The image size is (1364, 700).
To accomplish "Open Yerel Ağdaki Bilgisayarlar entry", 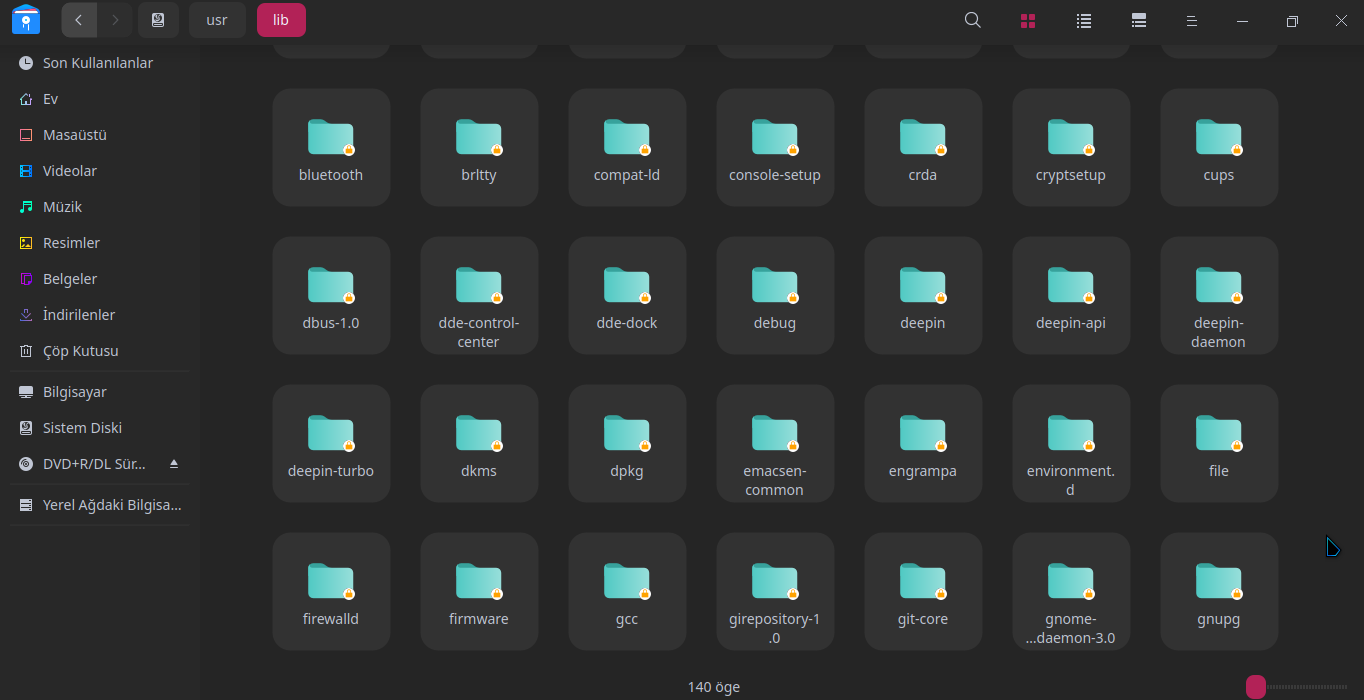I will pyautogui.click(x=100, y=505).
